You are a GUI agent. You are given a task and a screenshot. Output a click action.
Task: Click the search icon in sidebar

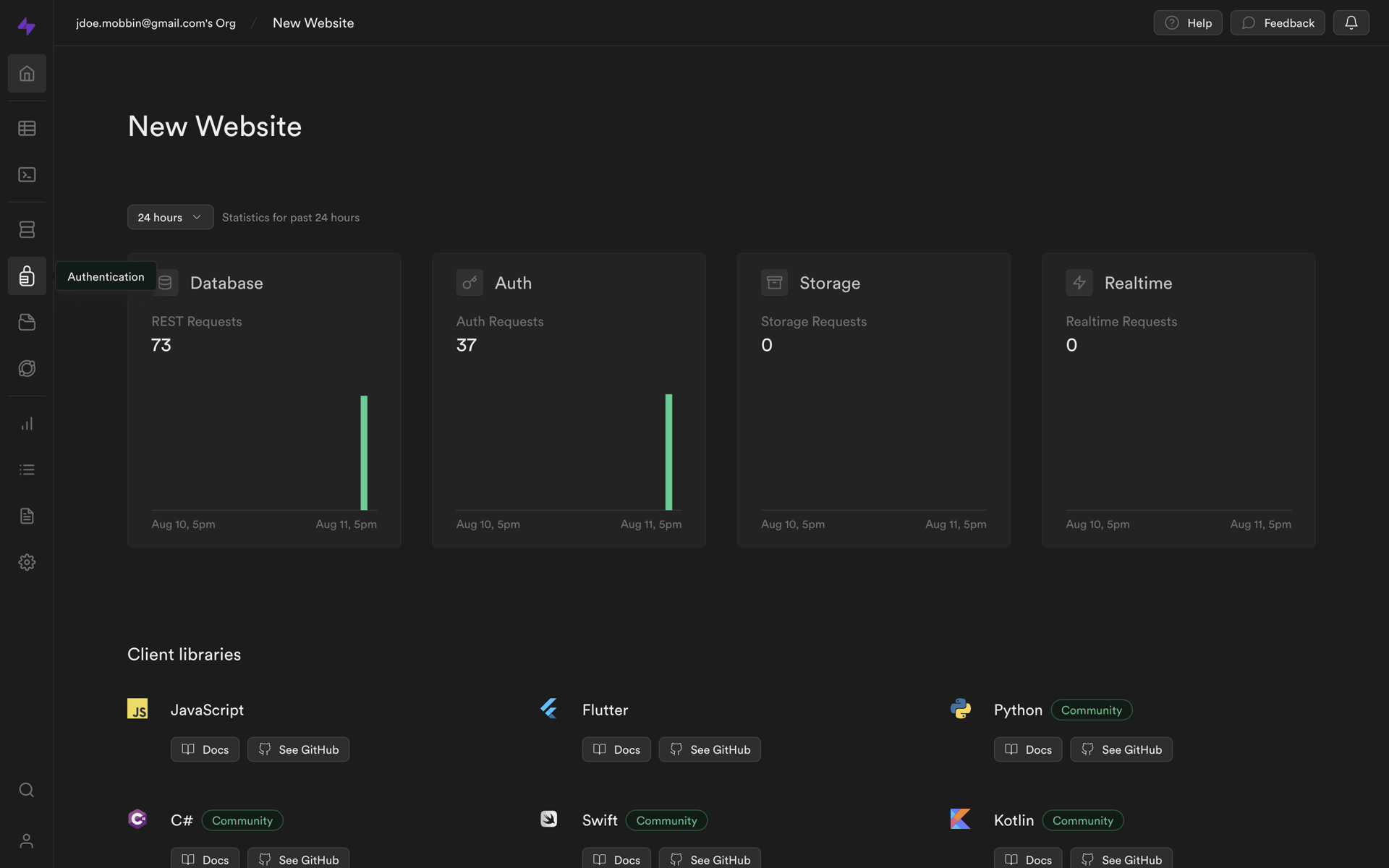click(27, 790)
